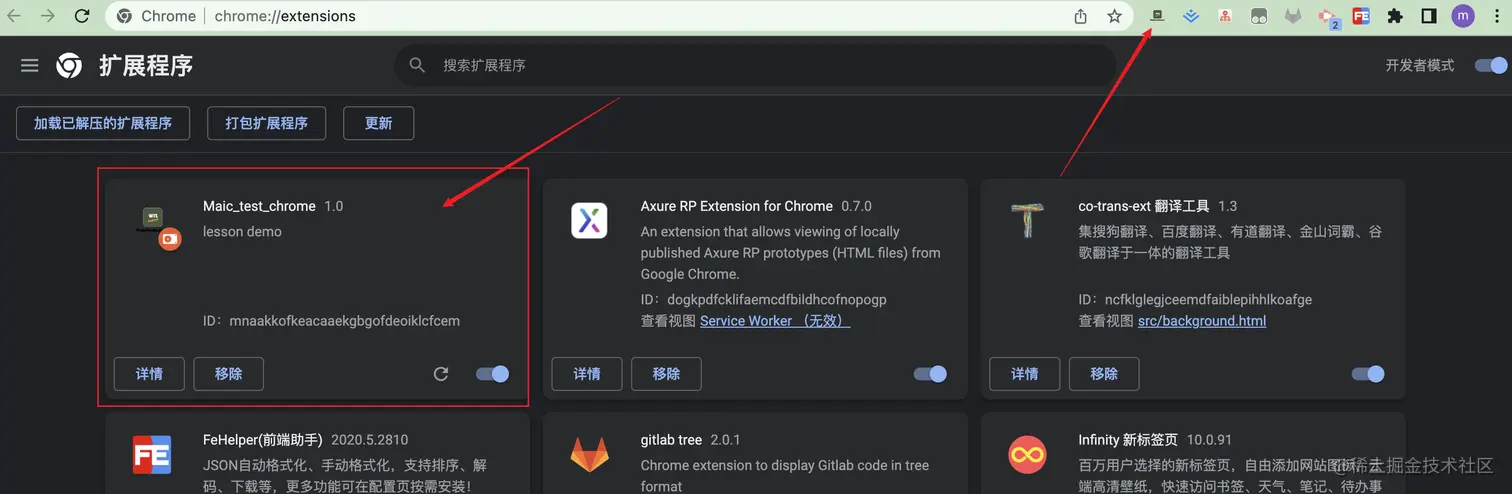Go forward using the browser forward arrow

49,16
